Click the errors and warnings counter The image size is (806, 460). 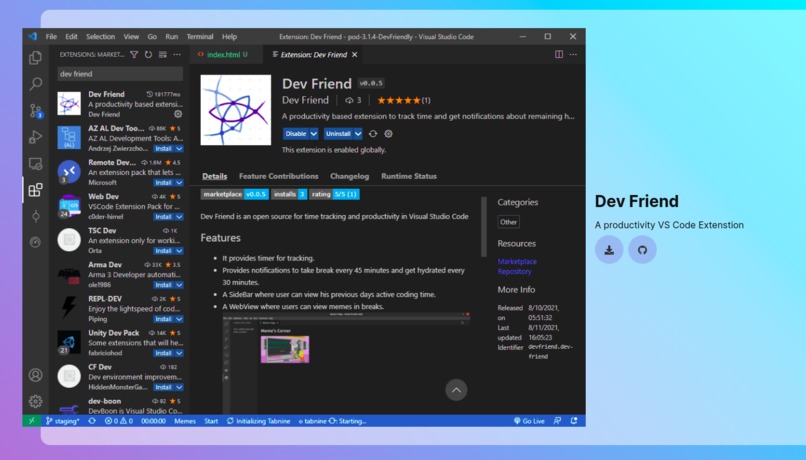[x=119, y=421]
